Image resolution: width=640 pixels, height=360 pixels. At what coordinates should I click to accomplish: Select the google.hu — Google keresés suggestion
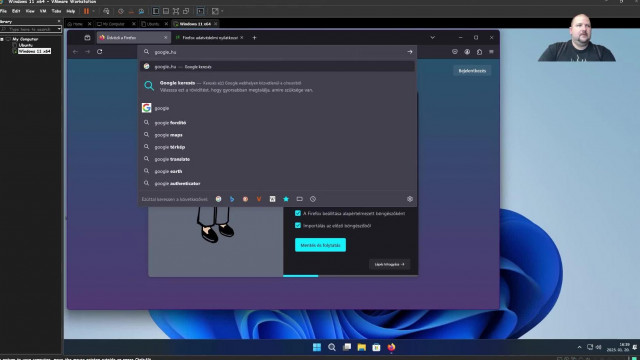pyautogui.click(x=278, y=67)
